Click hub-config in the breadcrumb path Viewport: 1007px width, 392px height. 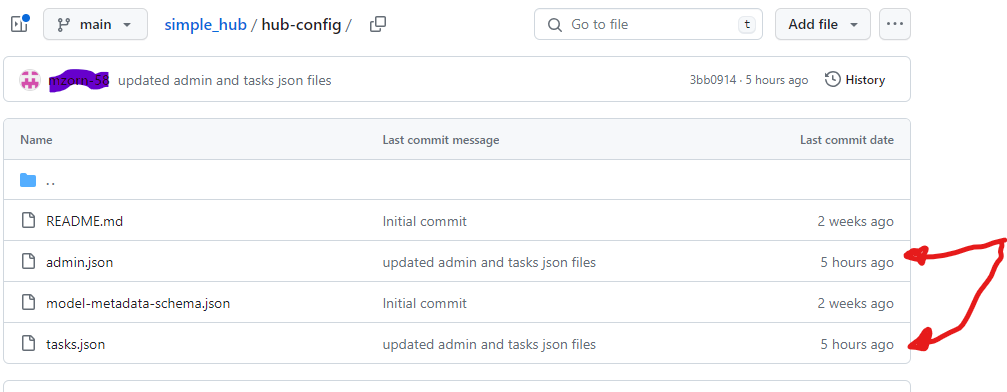(x=301, y=25)
